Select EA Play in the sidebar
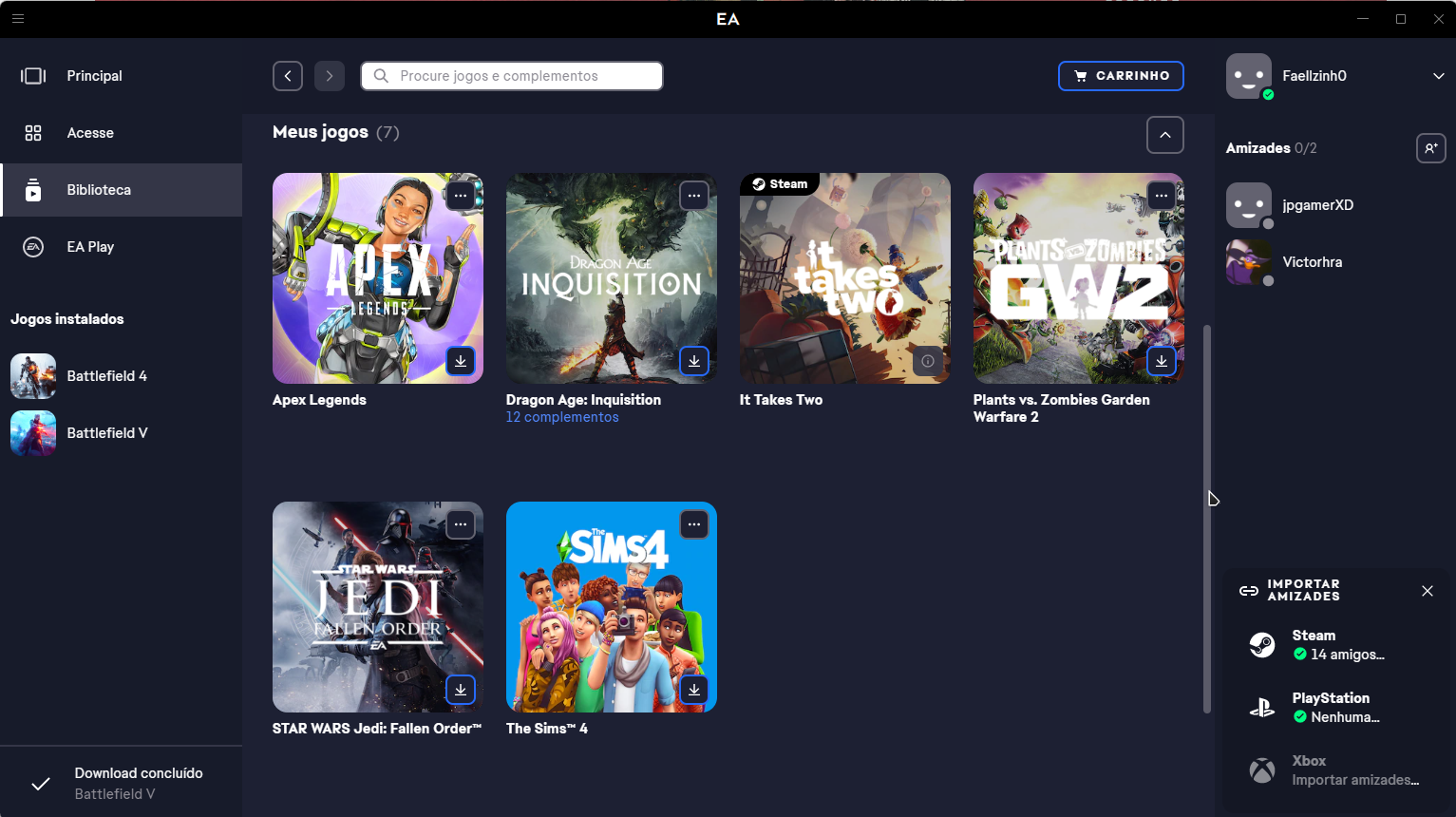This screenshot has width=1456, height=817. [90, 247]
